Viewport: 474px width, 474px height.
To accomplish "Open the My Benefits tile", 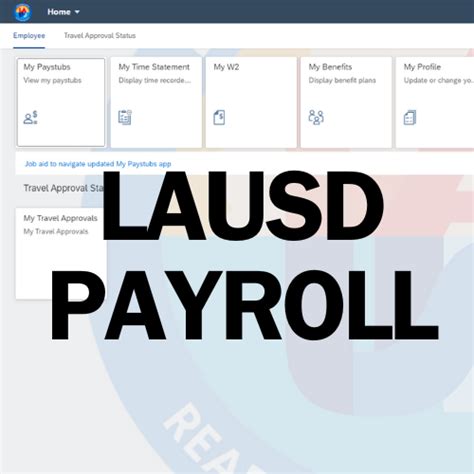I will coord(346,102).
